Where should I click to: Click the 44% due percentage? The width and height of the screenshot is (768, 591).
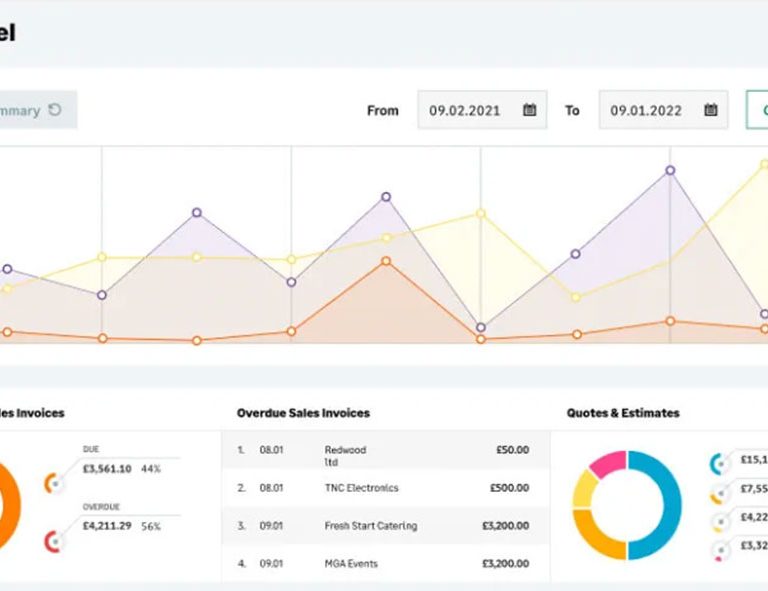151,469
